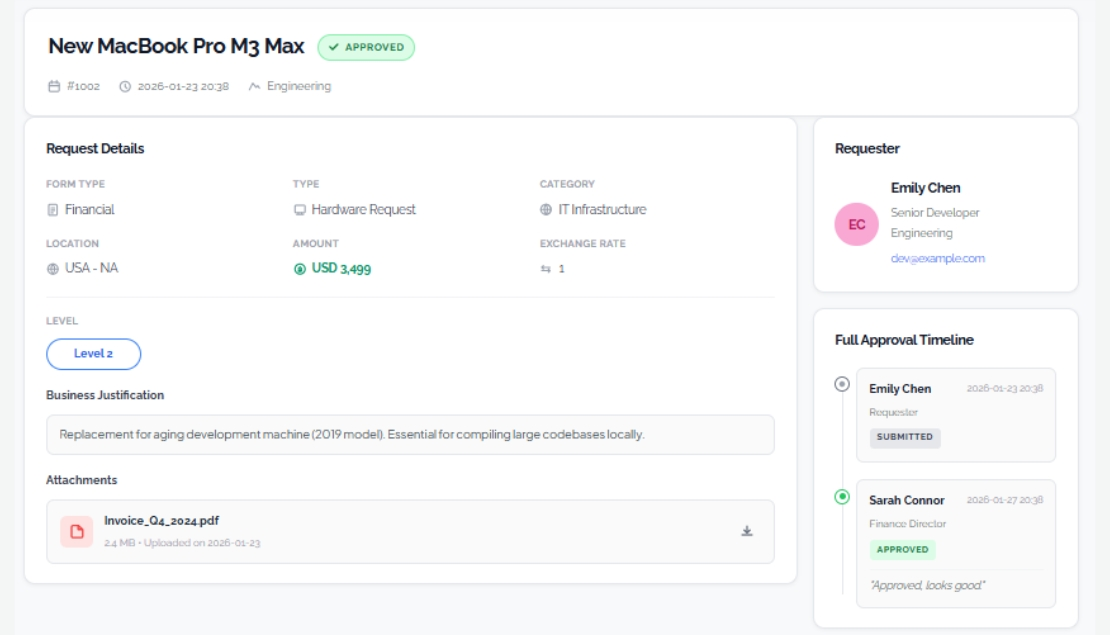Click Emily Chen's timeline timestamp 2026-01-23 20:38
This screenshot has width=1110, height=635.
[x=1005, y=389]
